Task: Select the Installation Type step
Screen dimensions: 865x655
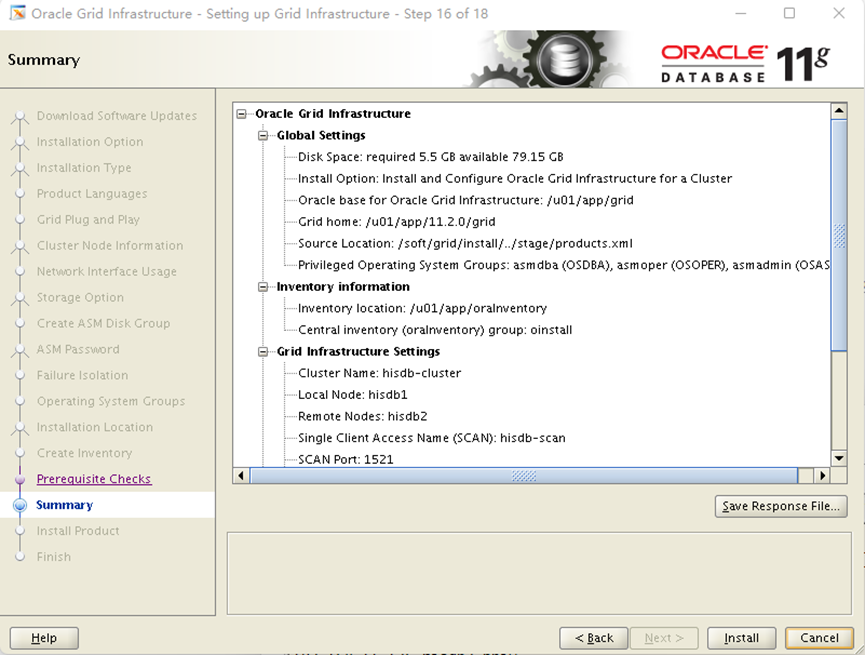Action: click(x=84, y=168)
